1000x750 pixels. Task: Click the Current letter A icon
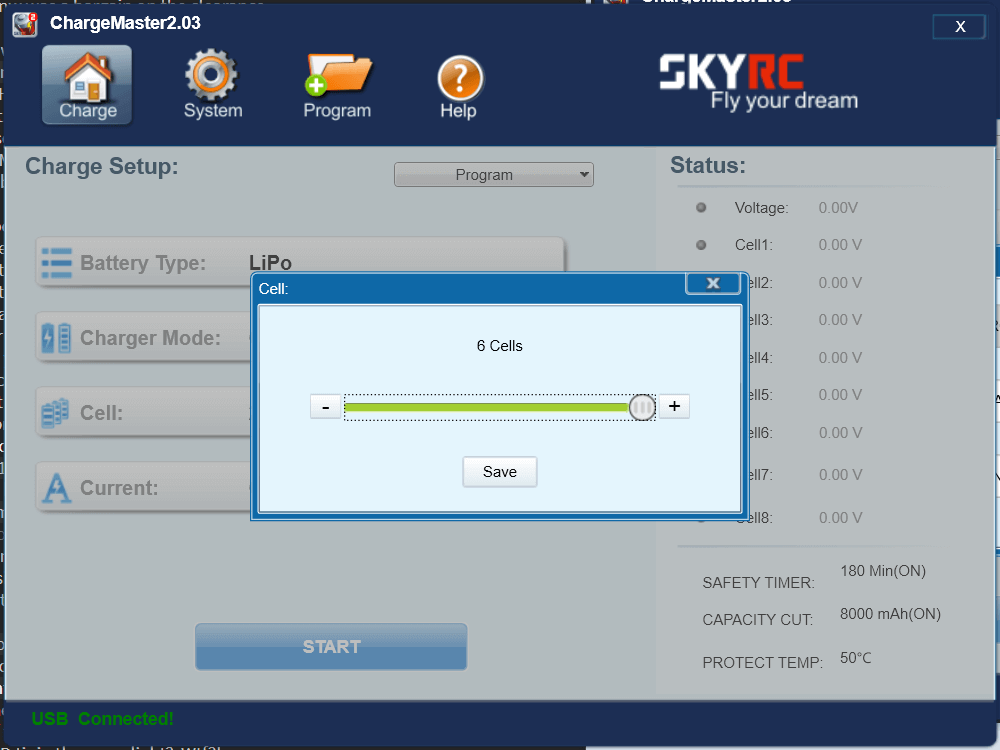click(56, 488)
